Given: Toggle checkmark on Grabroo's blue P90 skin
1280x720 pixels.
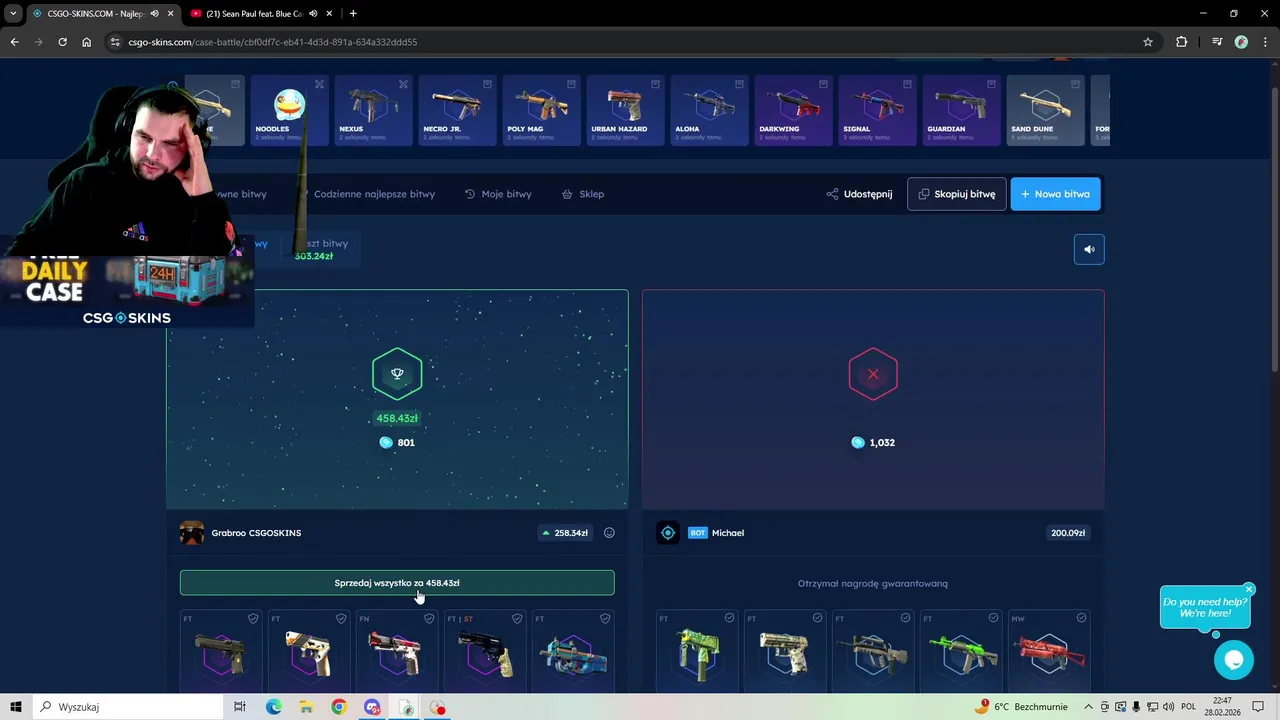Looking at the screenshot, I should click(x=605, y=619).
